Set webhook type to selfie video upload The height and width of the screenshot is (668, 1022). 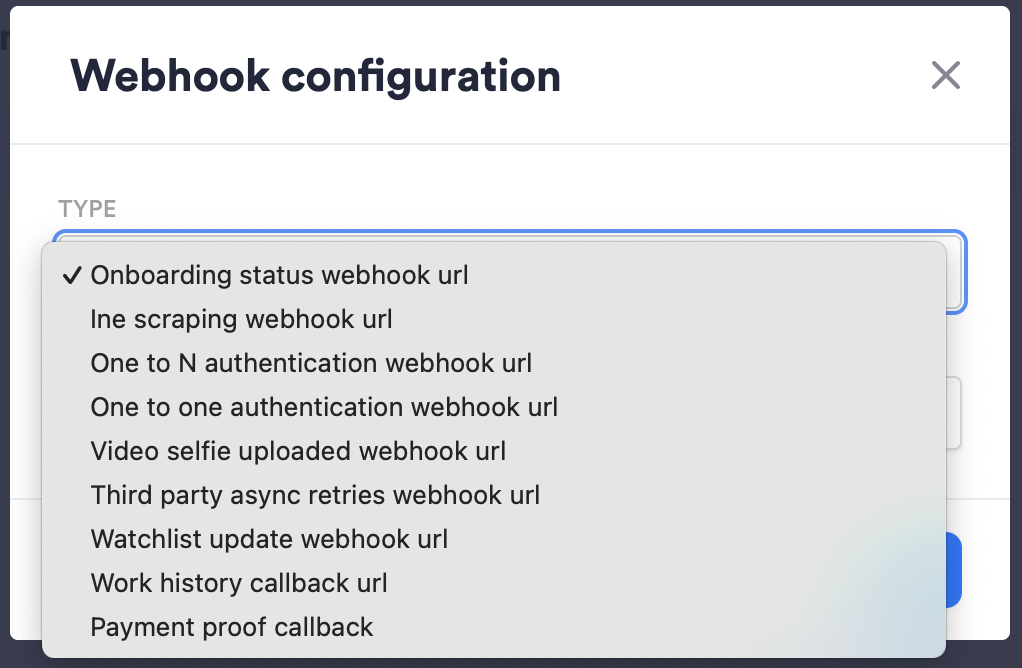298,451
